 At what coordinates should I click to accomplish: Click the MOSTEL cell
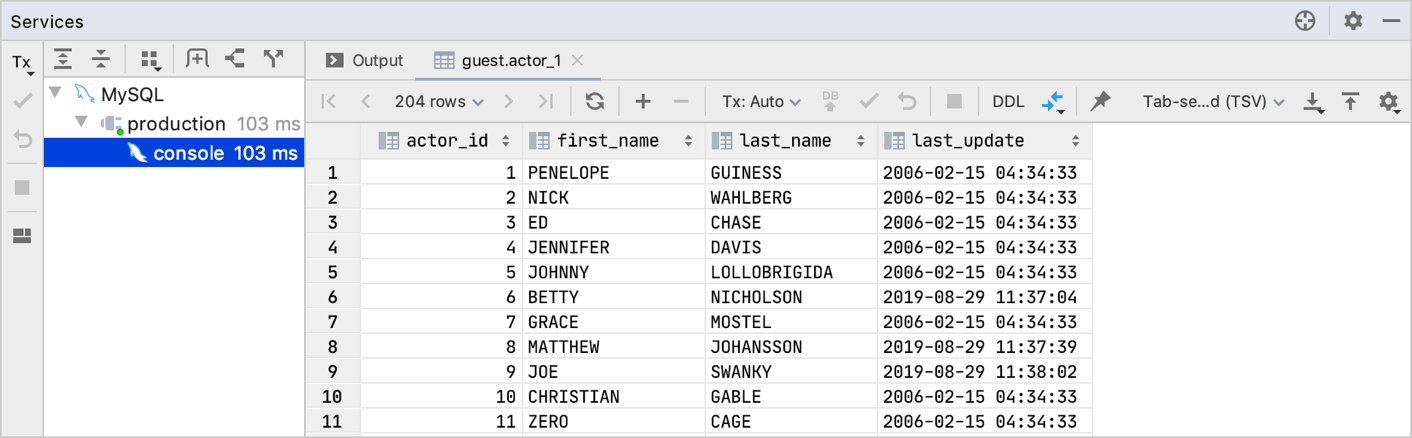[x=790, y=322]
